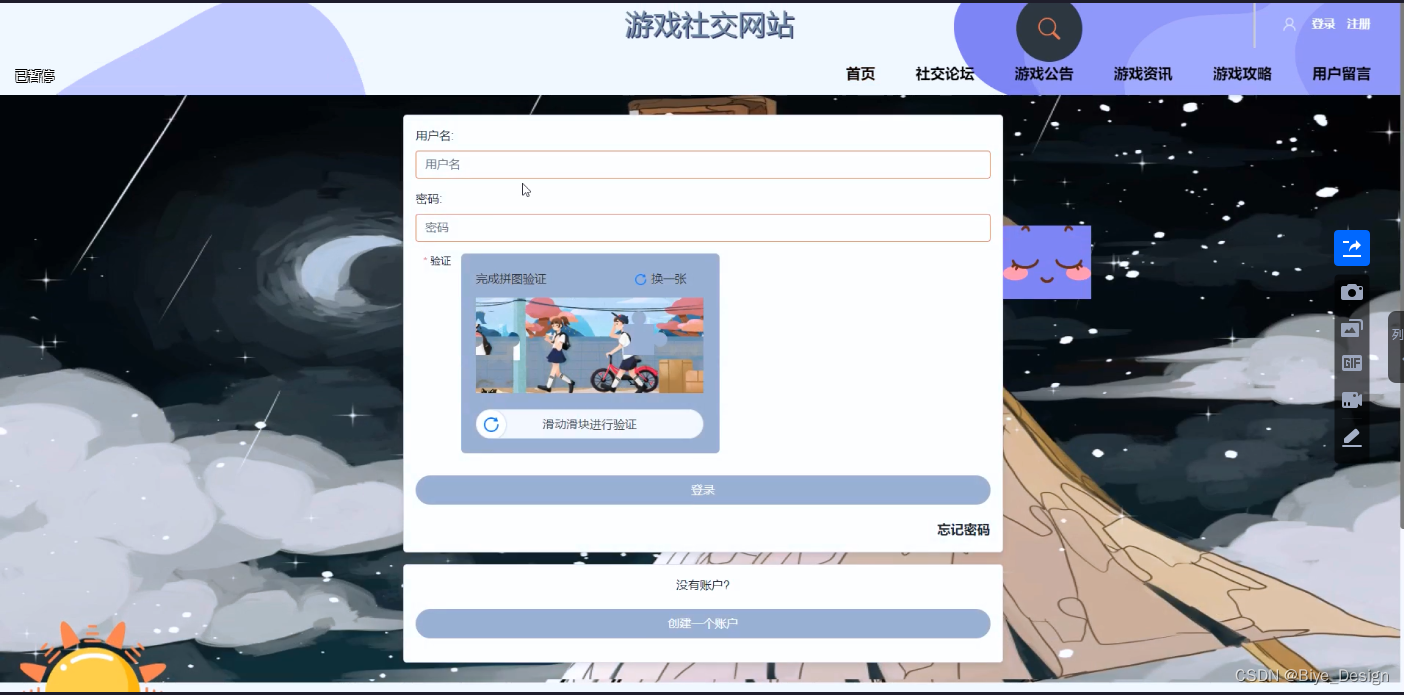Click the 没有账户? text
Viewport: 1404px width, 695px height.
click(703, 585)
